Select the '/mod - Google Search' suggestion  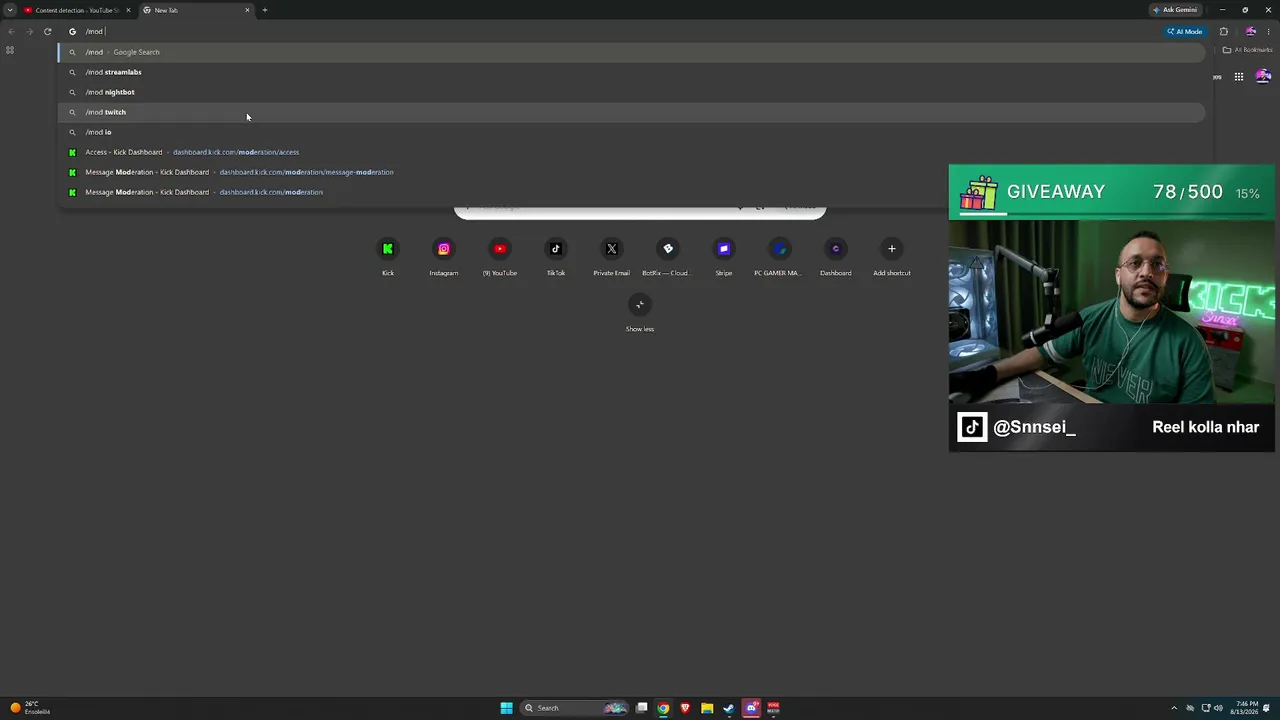point(631,52)
